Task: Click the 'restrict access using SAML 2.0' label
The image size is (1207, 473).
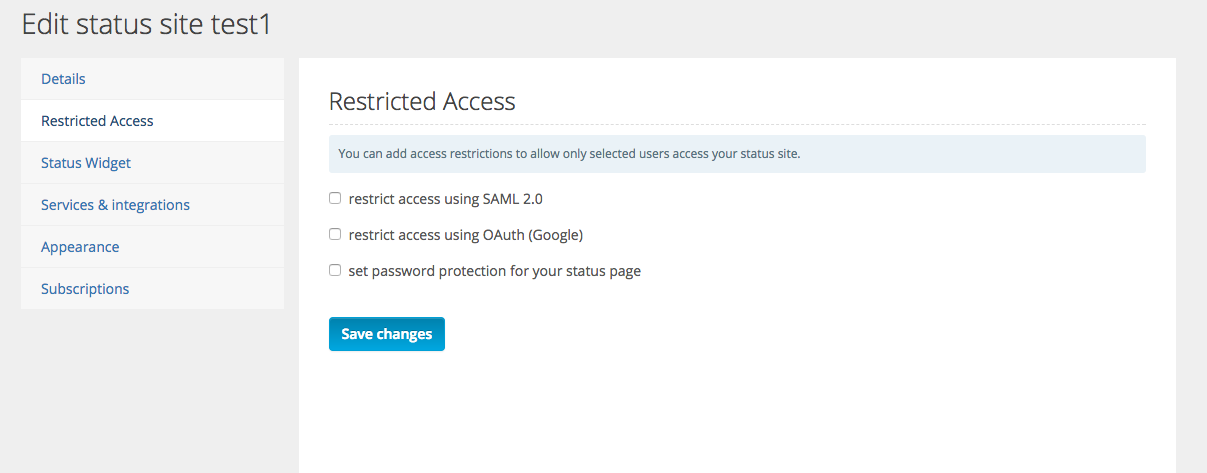Action: pyautogui.click(x=445, y=199)
